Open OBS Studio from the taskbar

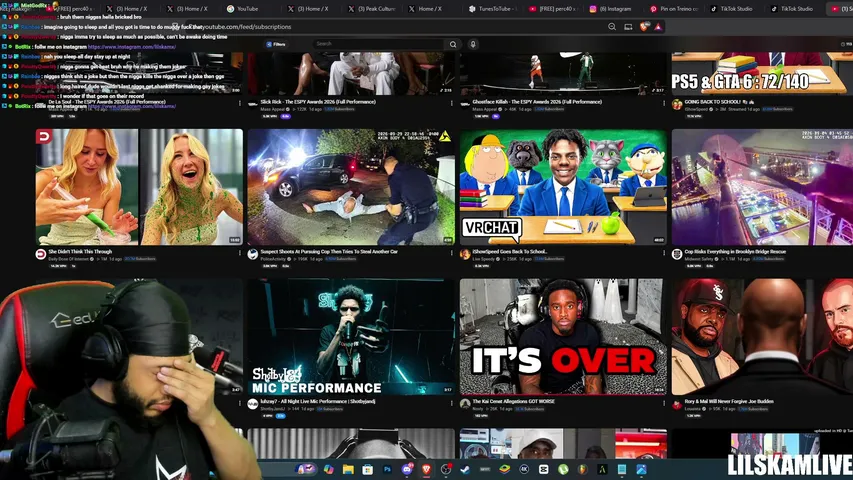[x=446, y=469]
